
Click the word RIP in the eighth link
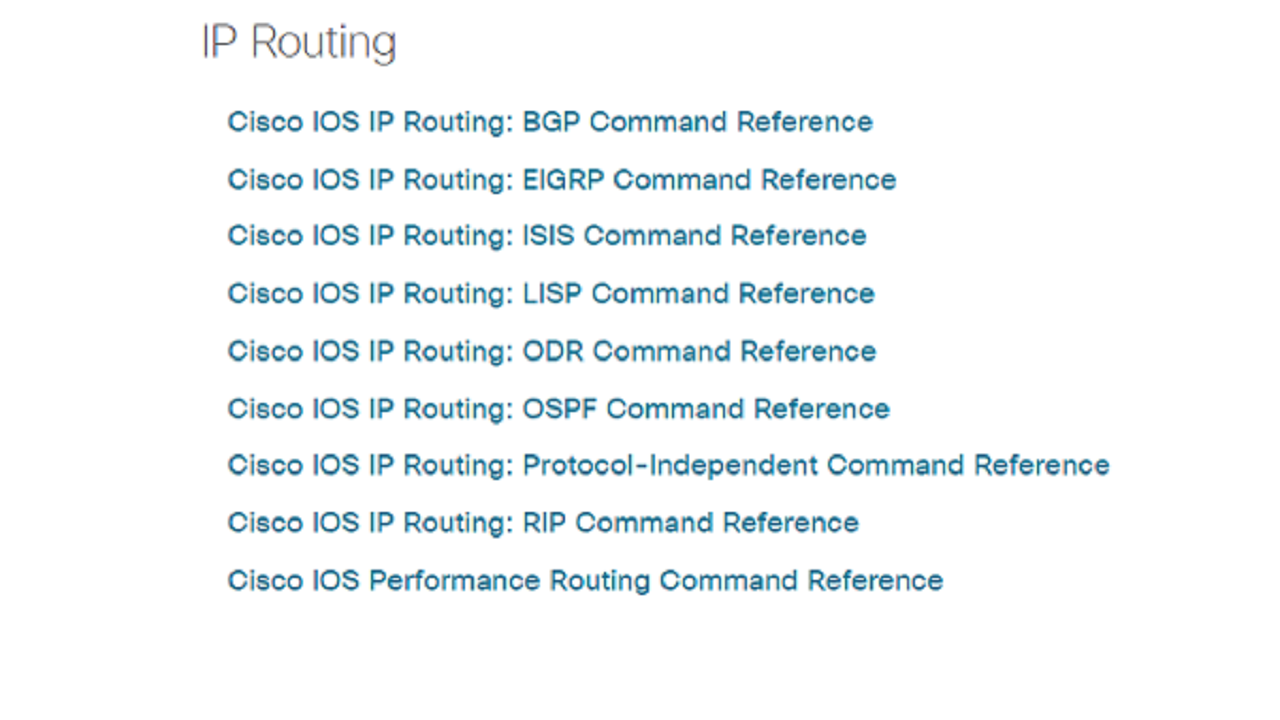[x=546, y=523]
